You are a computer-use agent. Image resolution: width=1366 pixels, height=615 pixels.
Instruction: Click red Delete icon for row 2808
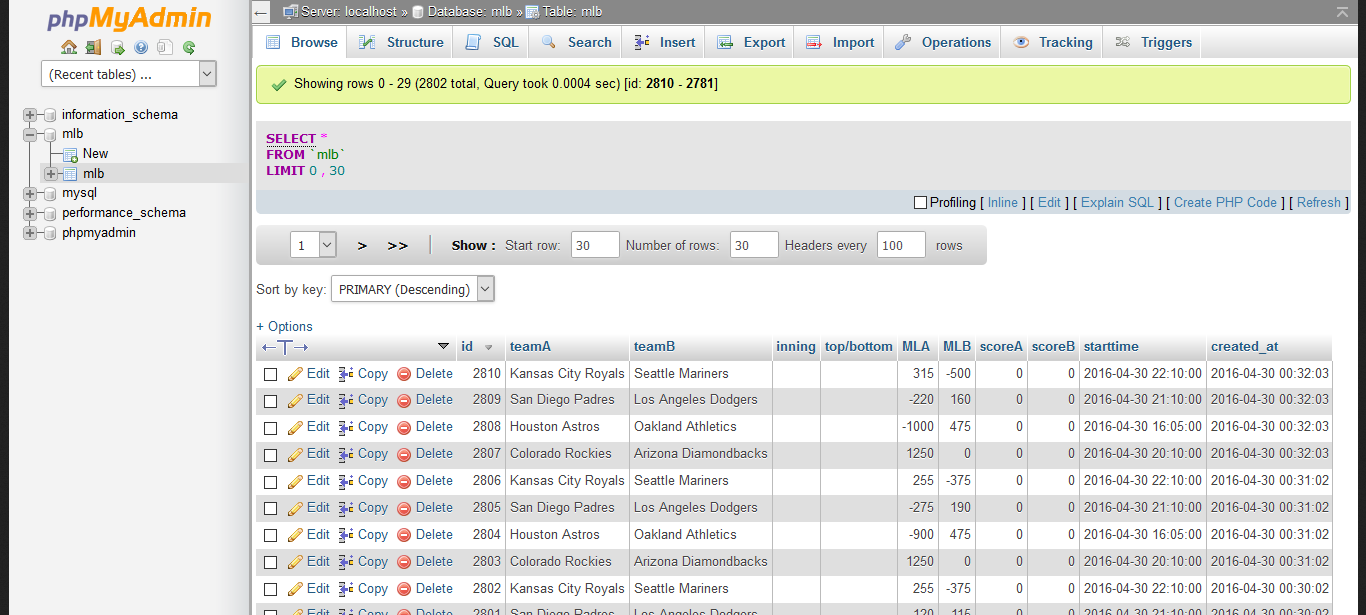click(x=404, y=428)
